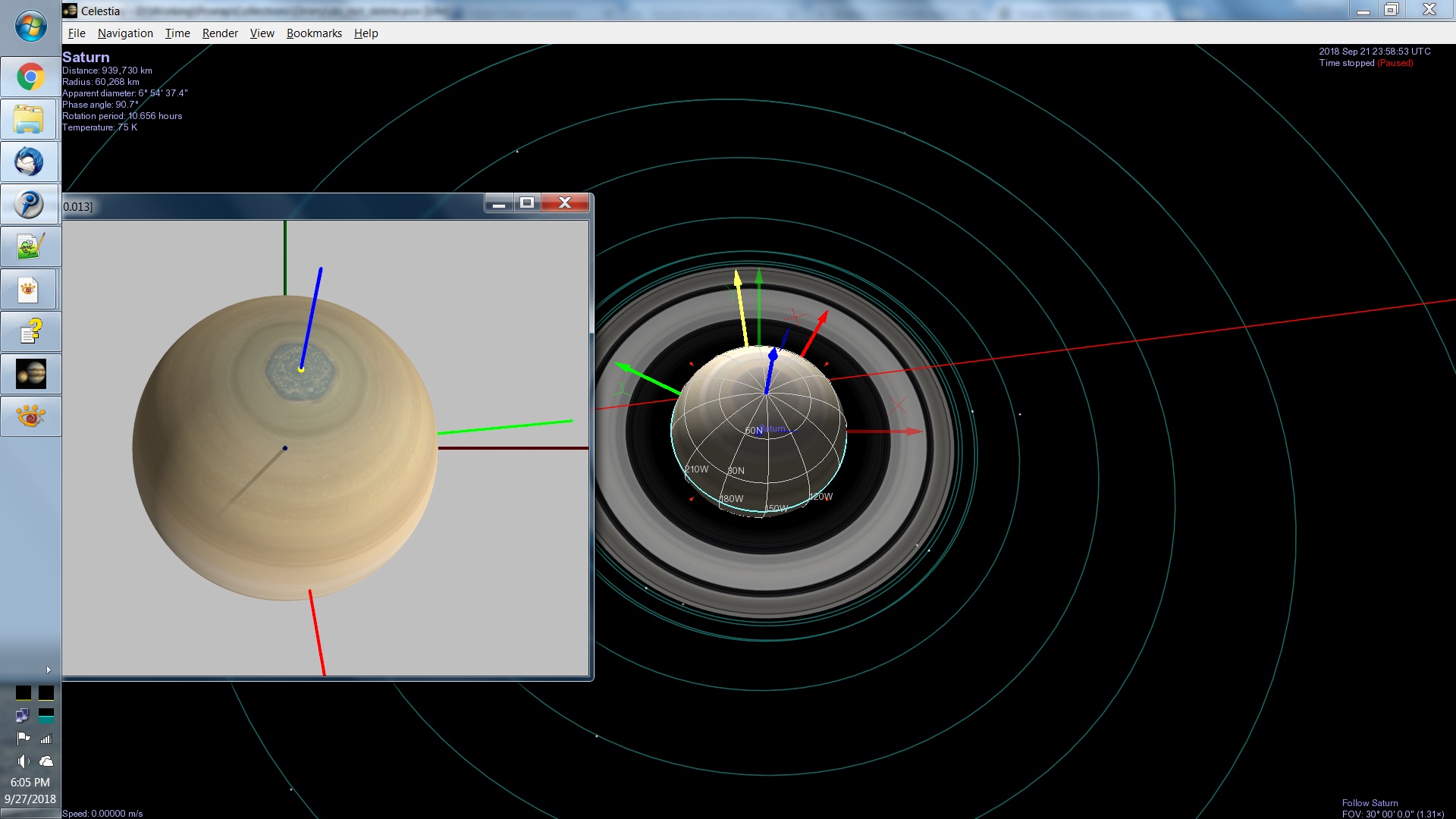
Task: Open the Render menu
Action: 220,33
